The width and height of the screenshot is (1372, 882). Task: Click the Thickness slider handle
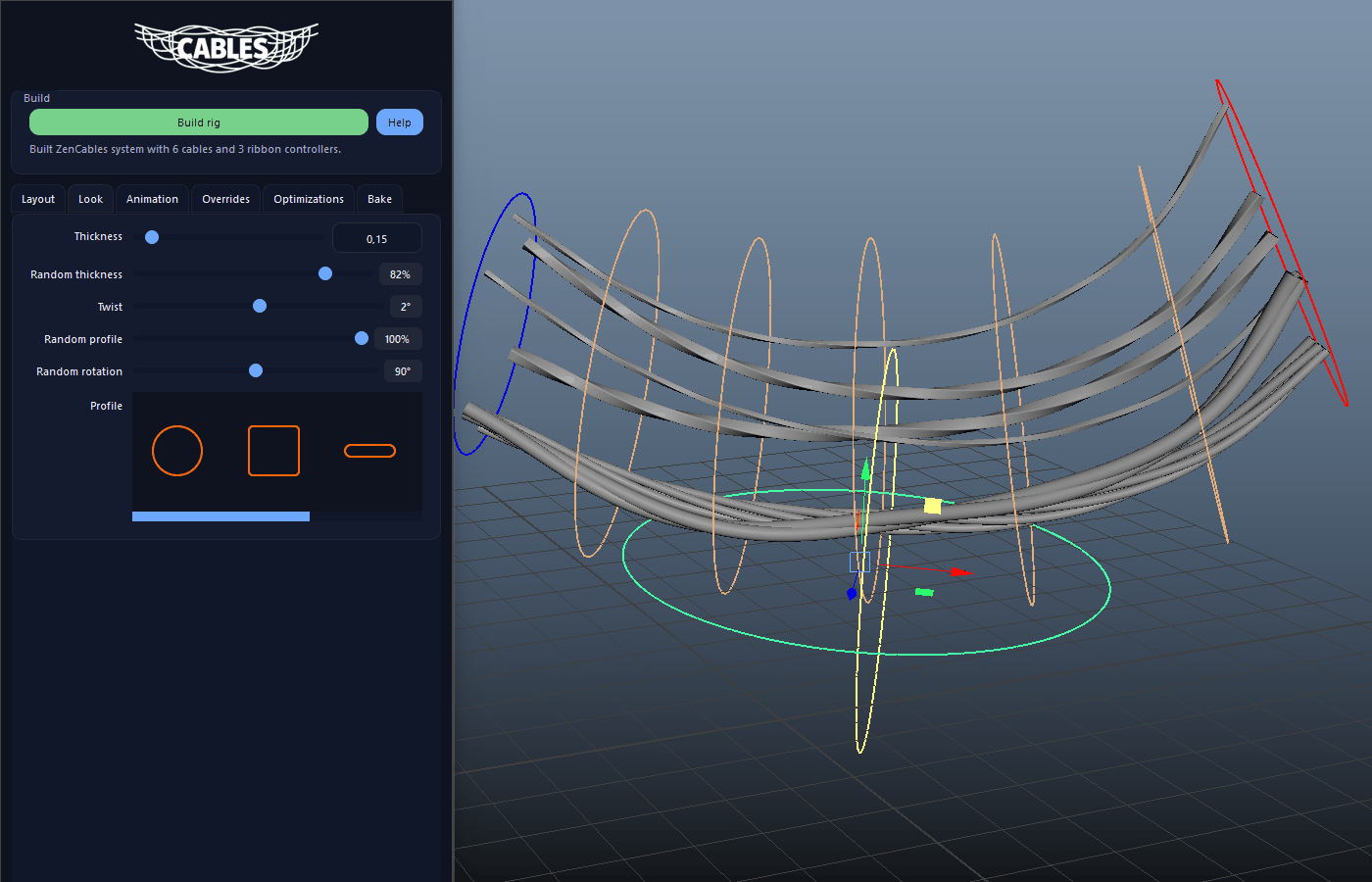[x=152, y=237]
